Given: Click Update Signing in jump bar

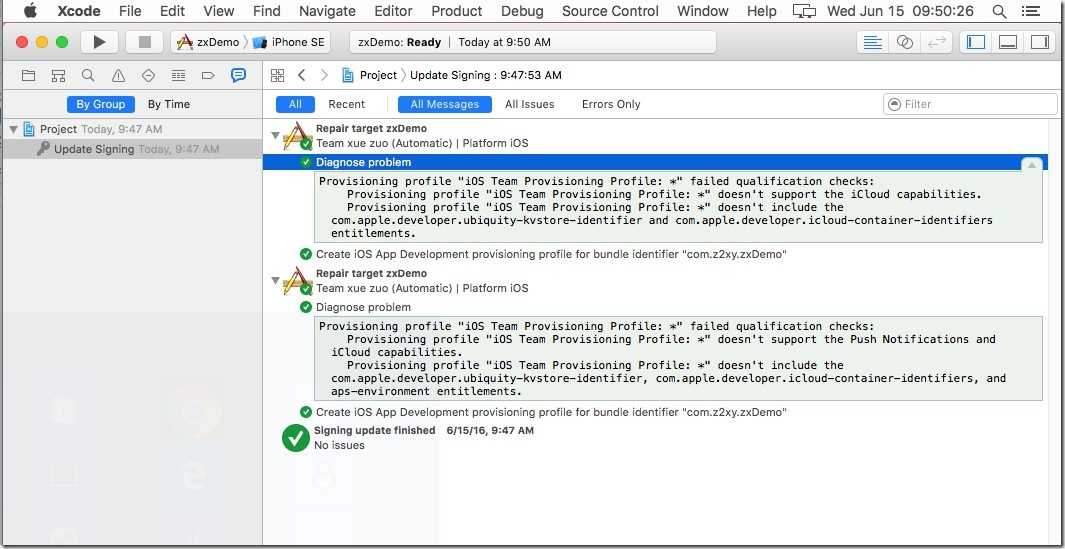Looking at the screenshot, I should (x=486, y=75).
